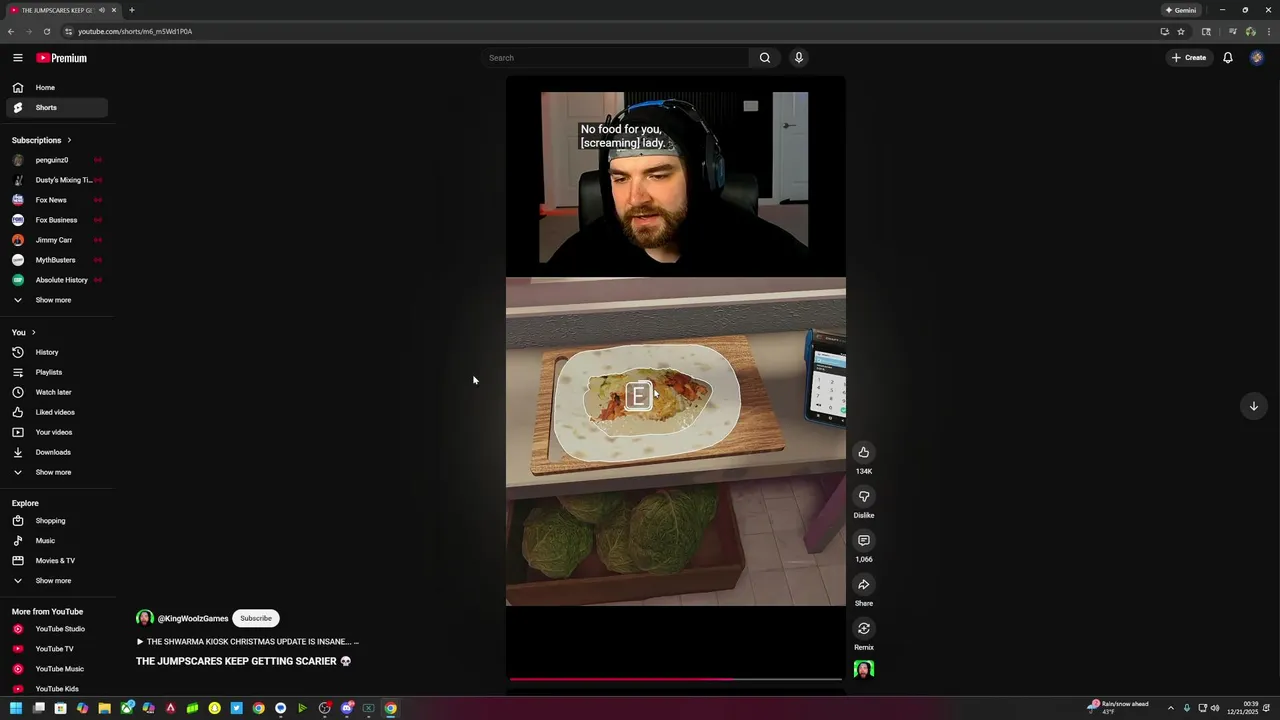Open Your videos in the sidebar
This screenshot has width=1280, height=720.
57,432
